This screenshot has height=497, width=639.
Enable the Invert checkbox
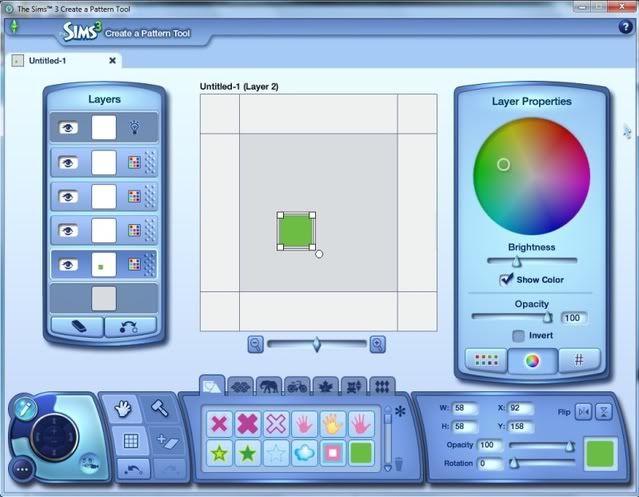tap(518, 336)
